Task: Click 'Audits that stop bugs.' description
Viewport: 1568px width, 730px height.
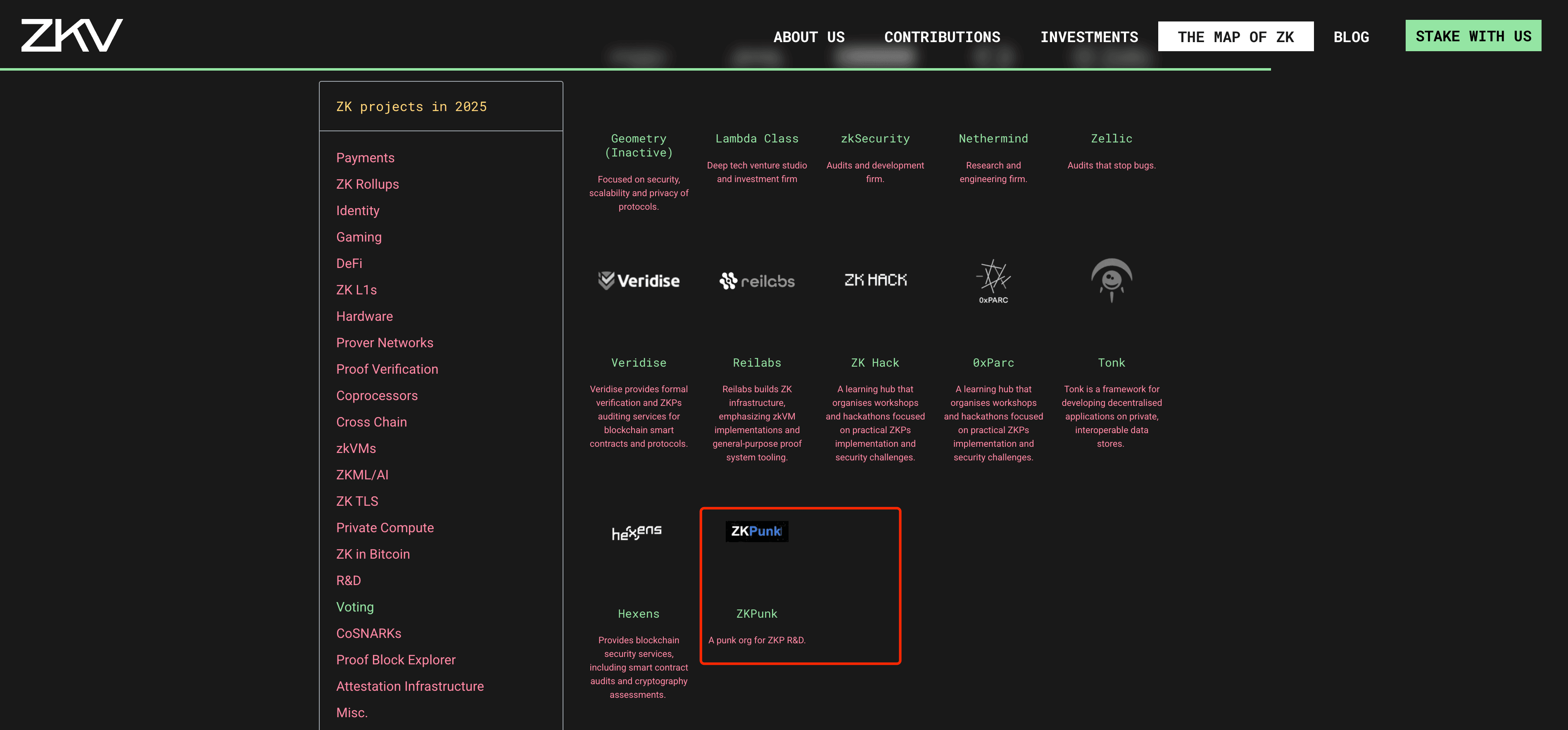Action: [1112, 166]
